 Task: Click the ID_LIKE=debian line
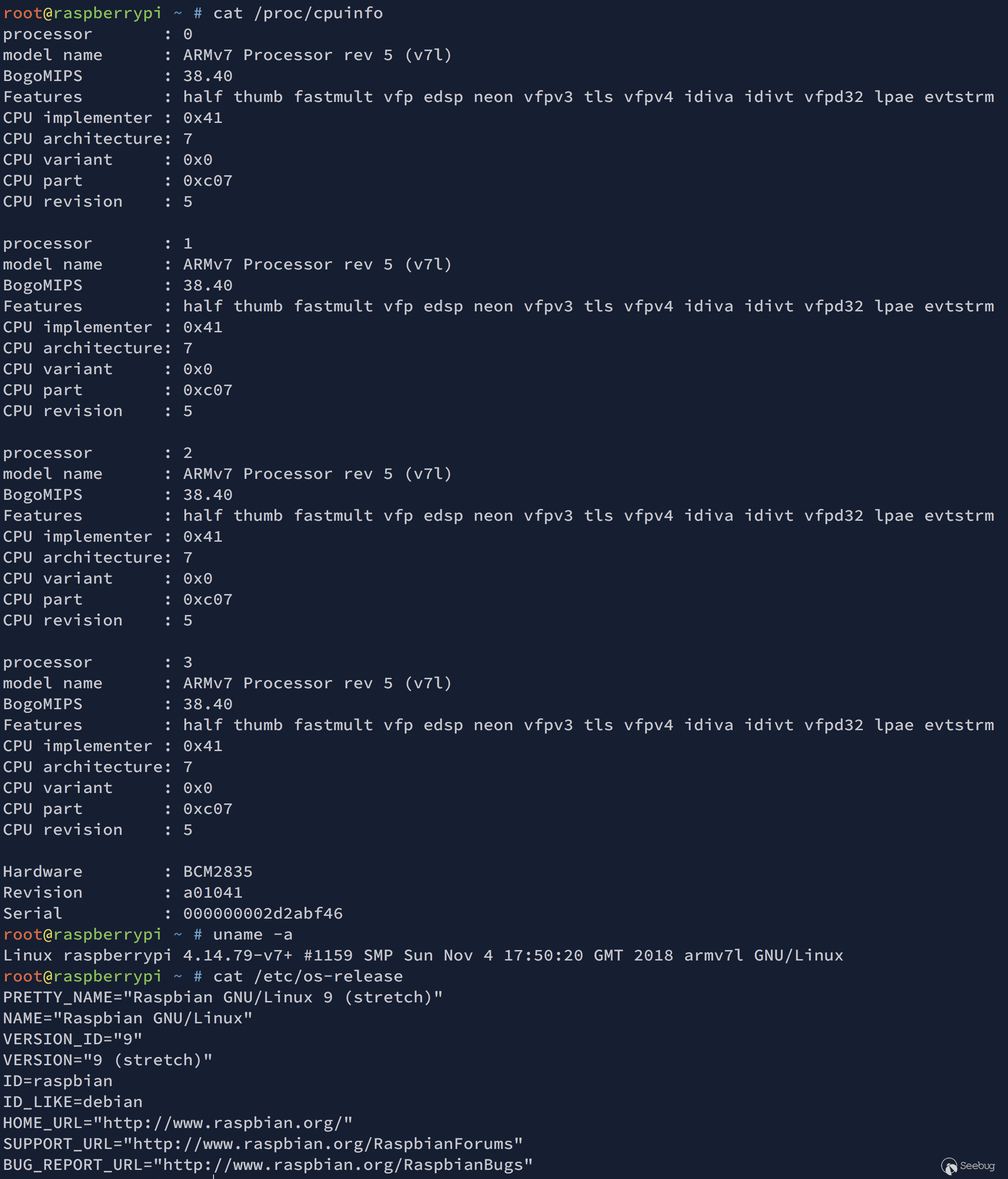click(x=73, y=1102)
